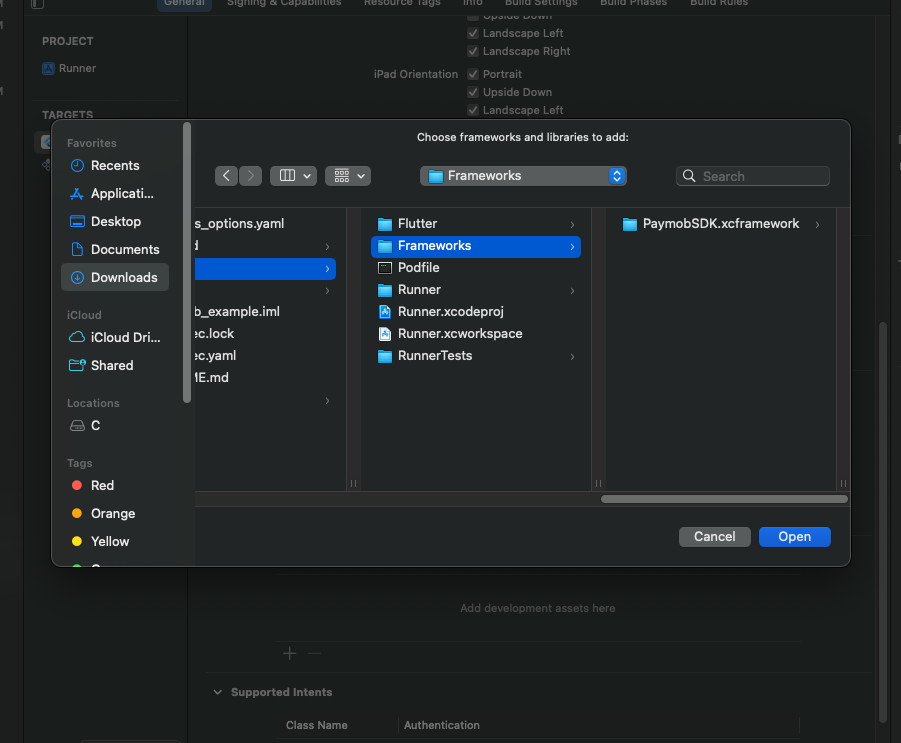Open the RunnerTests folder

(x=476, y=356)
